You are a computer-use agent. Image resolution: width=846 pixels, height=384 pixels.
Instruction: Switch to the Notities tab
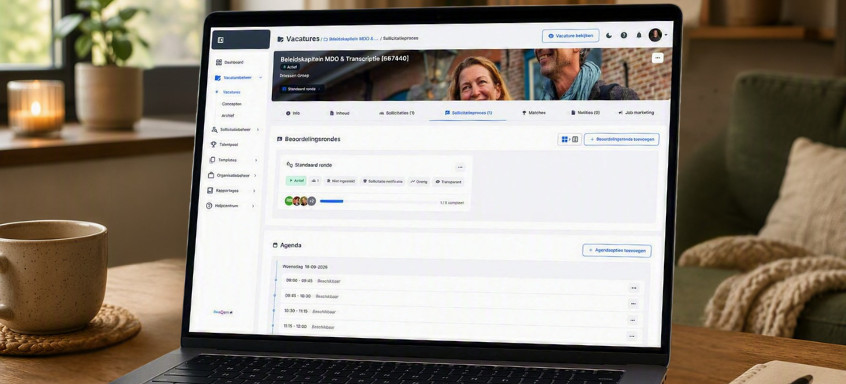[585, 113]
